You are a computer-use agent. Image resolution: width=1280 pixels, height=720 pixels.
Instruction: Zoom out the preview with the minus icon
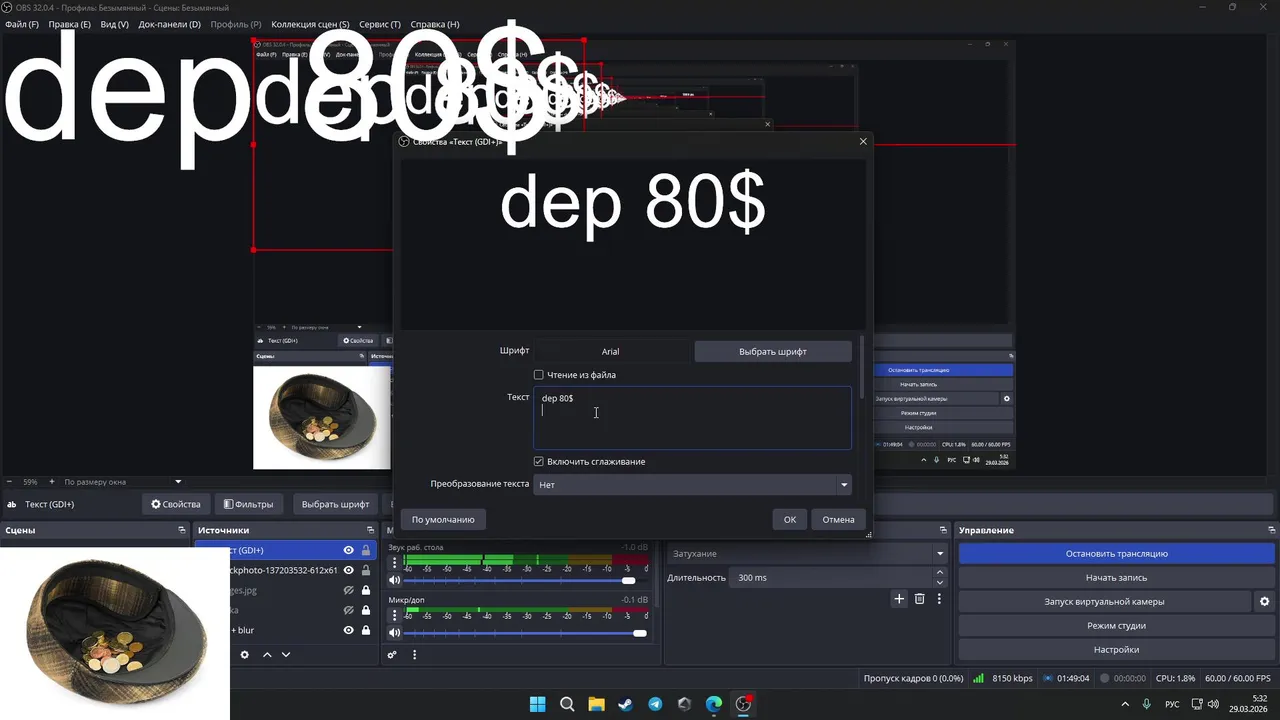click(8, 482)
